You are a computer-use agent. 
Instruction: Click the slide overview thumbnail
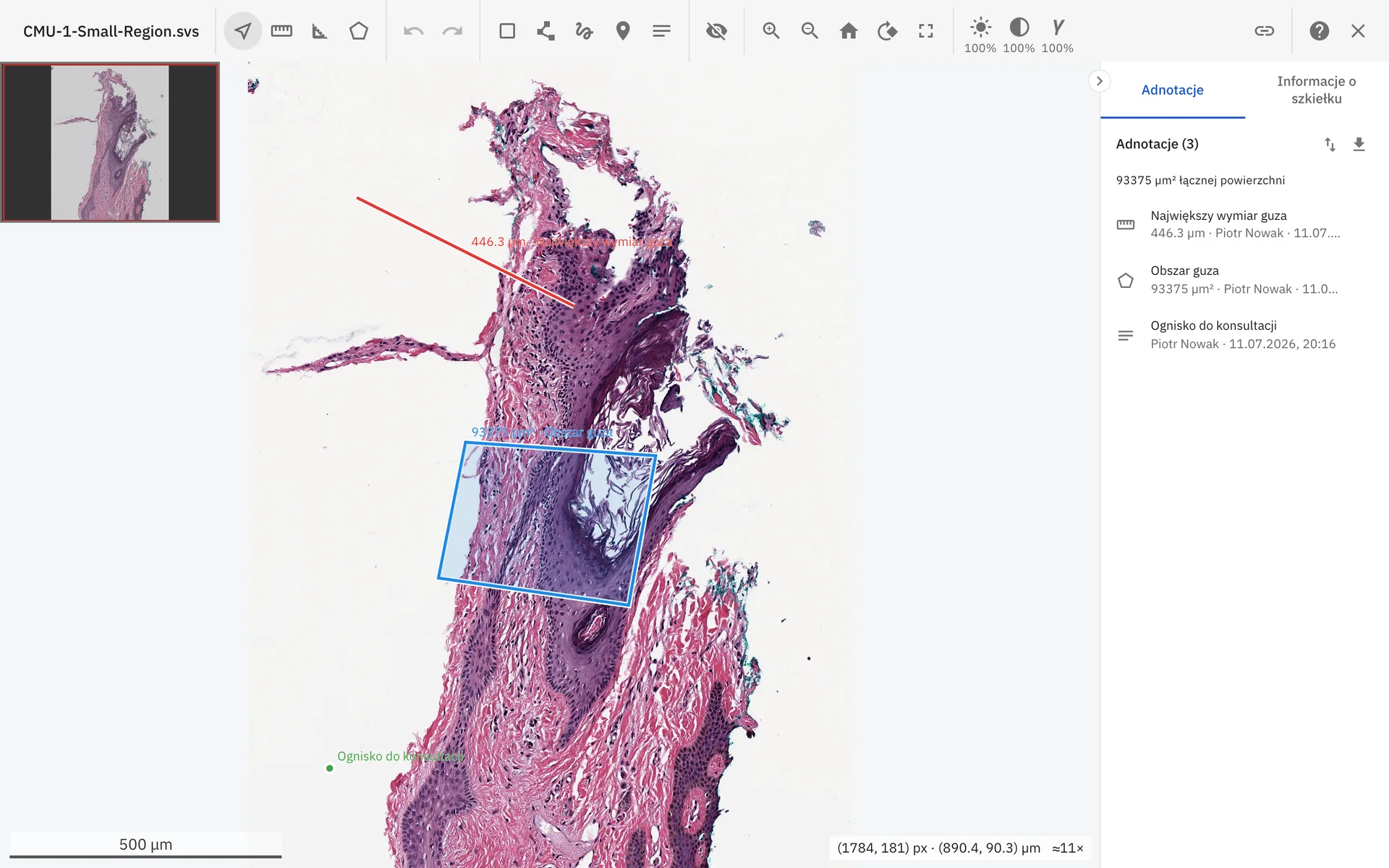[110, 142]
